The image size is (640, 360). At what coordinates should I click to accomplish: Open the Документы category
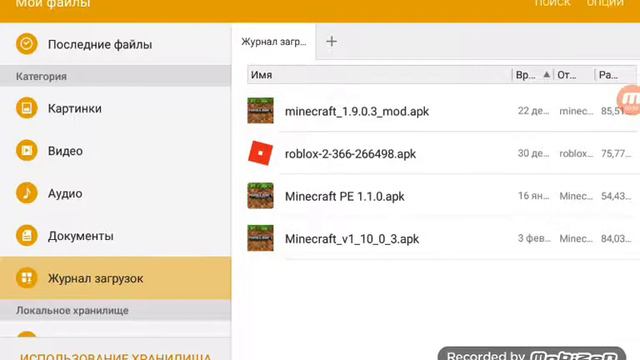(x=116, y=236)
